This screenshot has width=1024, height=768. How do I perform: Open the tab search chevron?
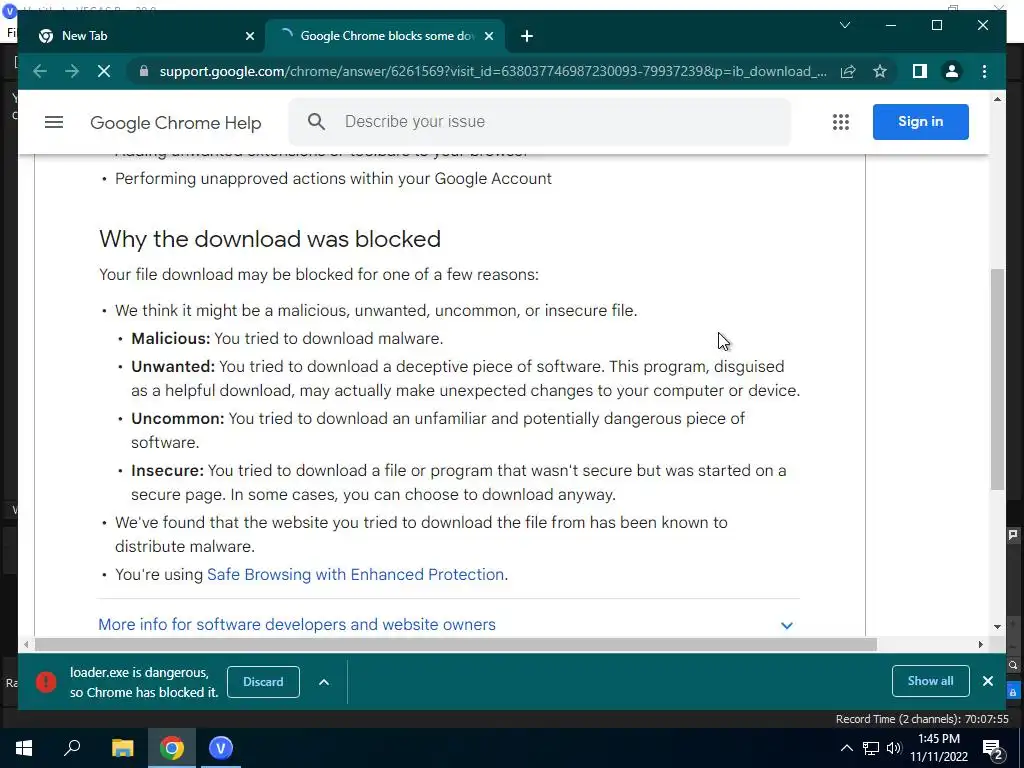844,25
